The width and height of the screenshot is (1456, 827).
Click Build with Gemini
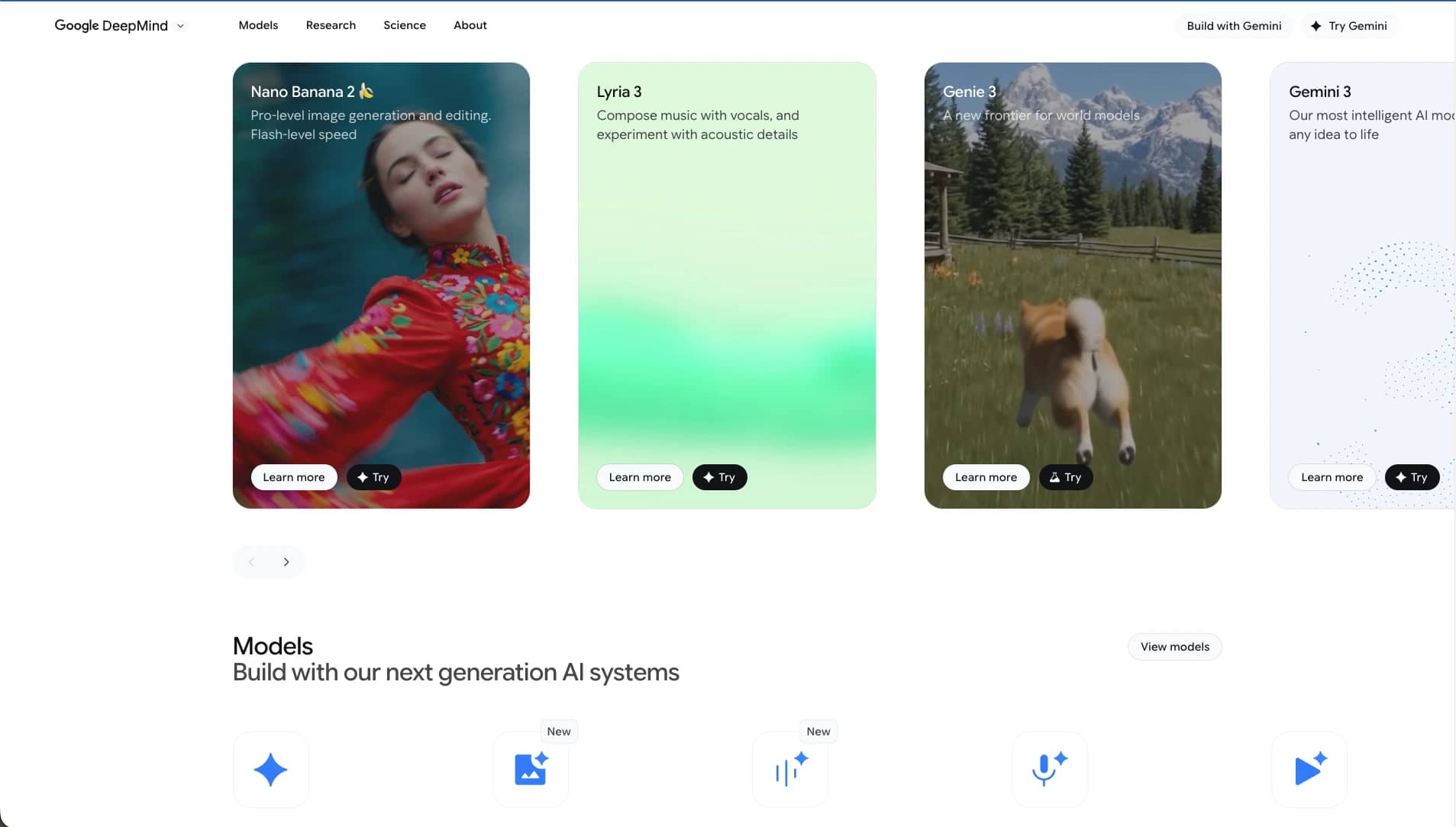click(x=1233, y=25)
